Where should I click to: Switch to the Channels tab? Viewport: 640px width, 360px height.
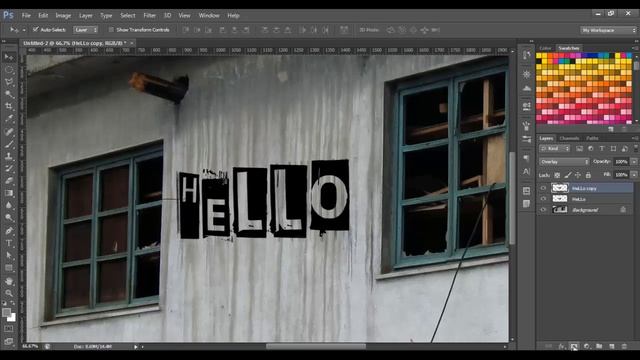point(569,138)
